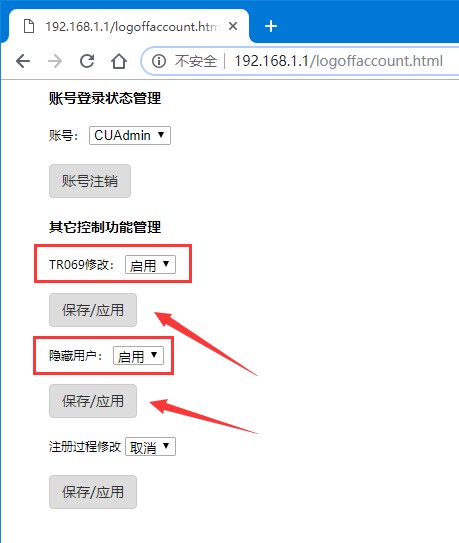Click the 其它控制功能管理 heading
This screenshot has width=459, height=543.
click(105, 228)
